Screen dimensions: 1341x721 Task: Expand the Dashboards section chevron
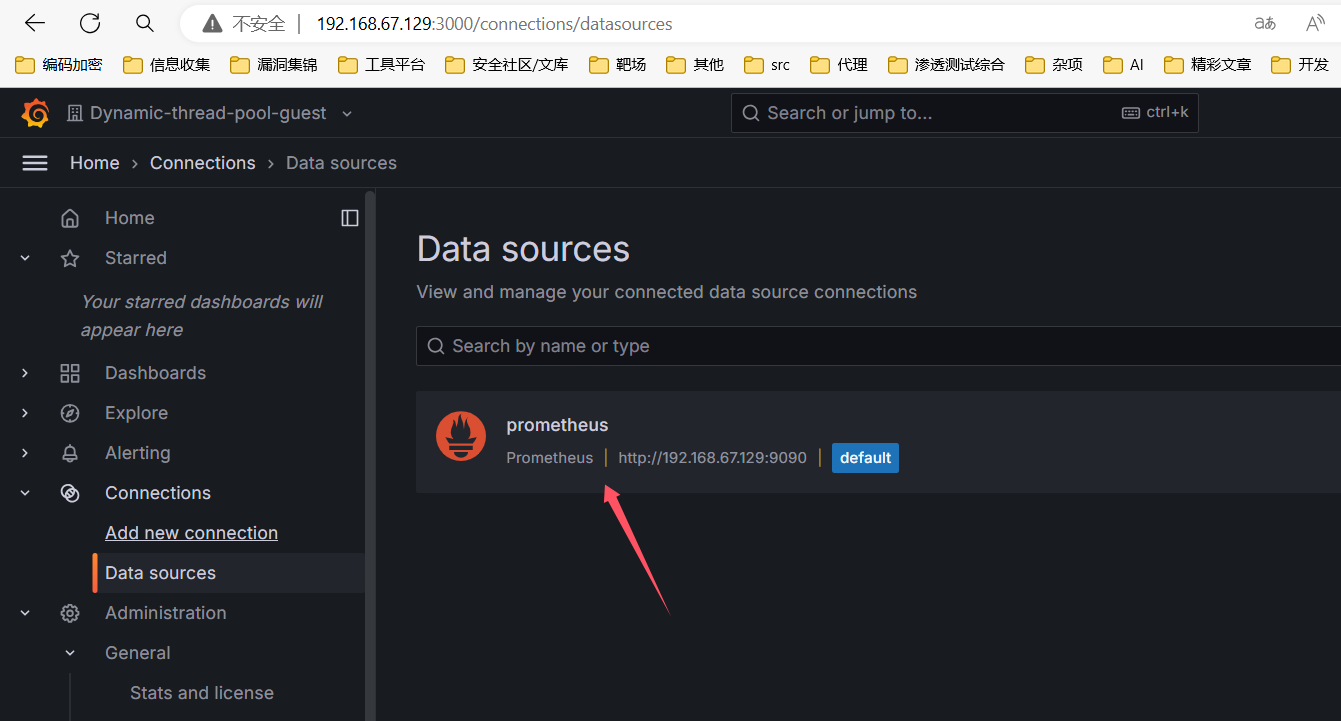click(x=25, y=373)
